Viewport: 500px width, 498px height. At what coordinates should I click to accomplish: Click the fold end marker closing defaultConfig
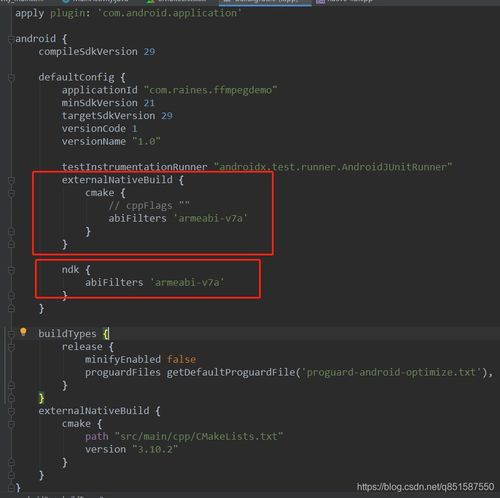[11, 309]
